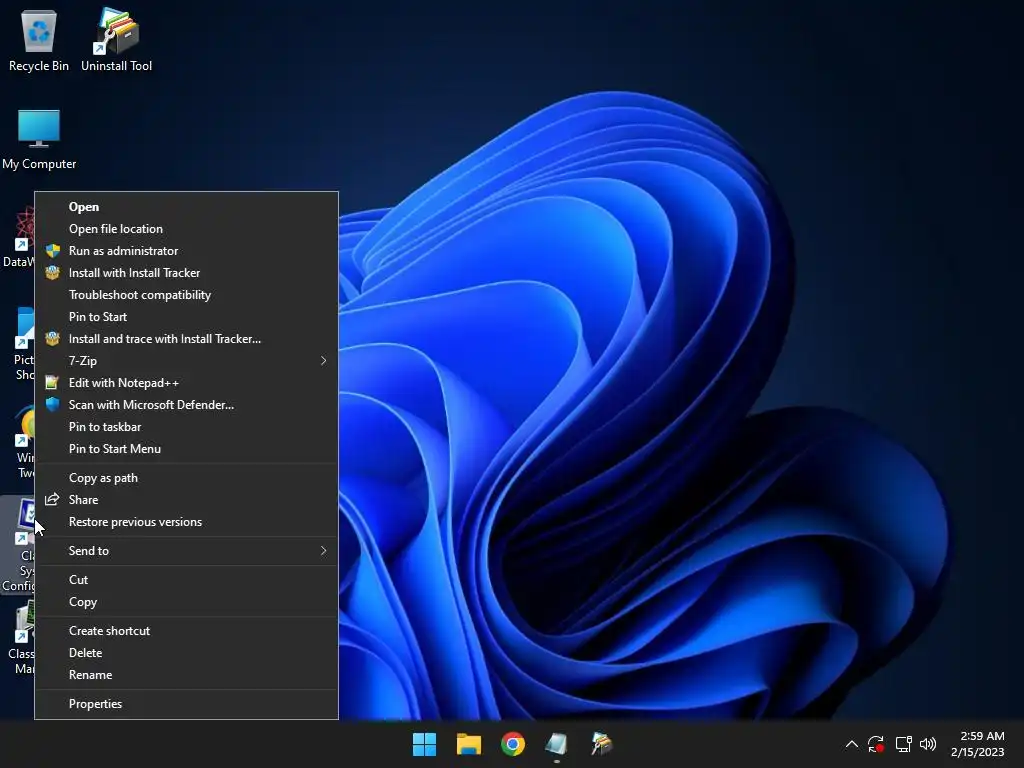This screenshot has width=1024, height=768.
Task: Launch Google Chrome from the taskbar
Action: pos(513,744)
